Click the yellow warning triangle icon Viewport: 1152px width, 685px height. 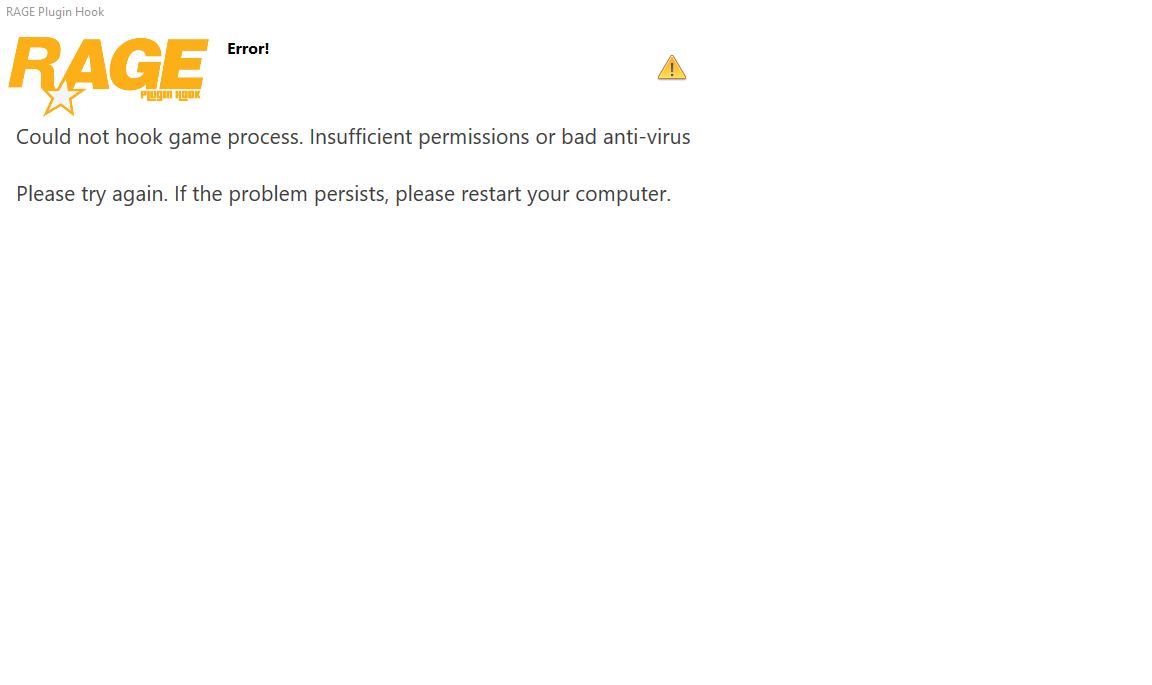point(672,68)
